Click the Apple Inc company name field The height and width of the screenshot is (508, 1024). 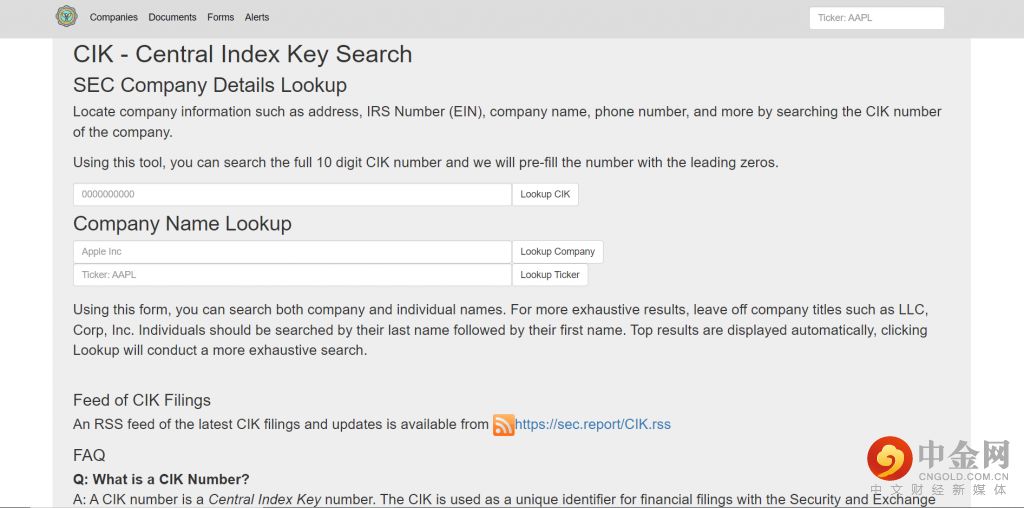292,252
